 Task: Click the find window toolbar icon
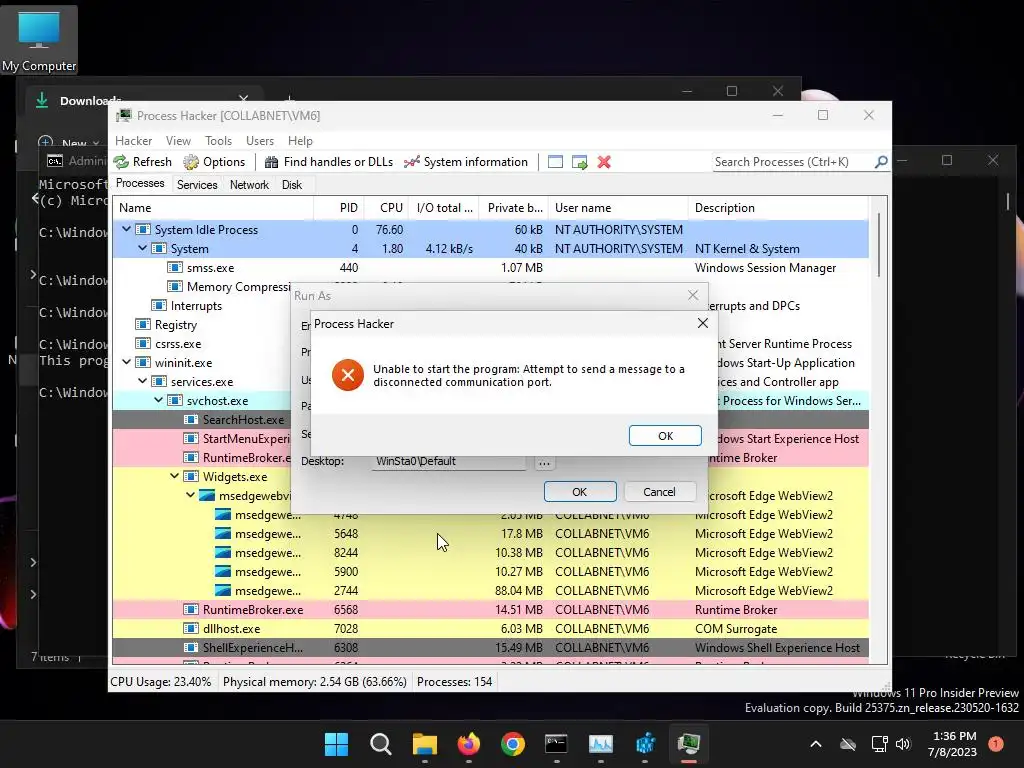tap(555, 162)
